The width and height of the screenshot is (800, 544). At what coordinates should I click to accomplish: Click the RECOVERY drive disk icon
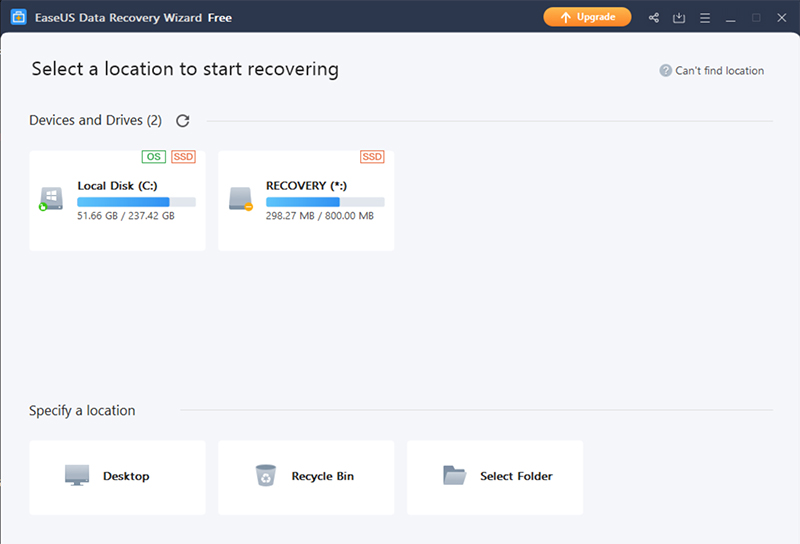tap(240, 199)
